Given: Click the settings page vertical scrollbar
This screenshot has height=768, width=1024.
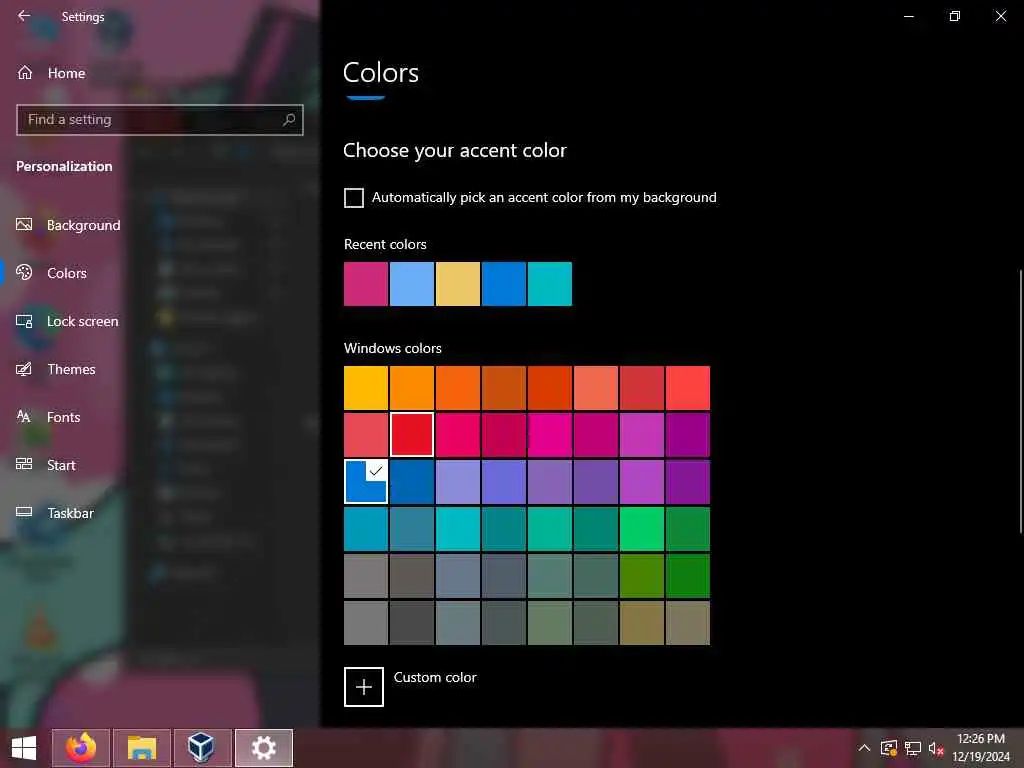Looking at the screenshot, I should click(1021, 401).
